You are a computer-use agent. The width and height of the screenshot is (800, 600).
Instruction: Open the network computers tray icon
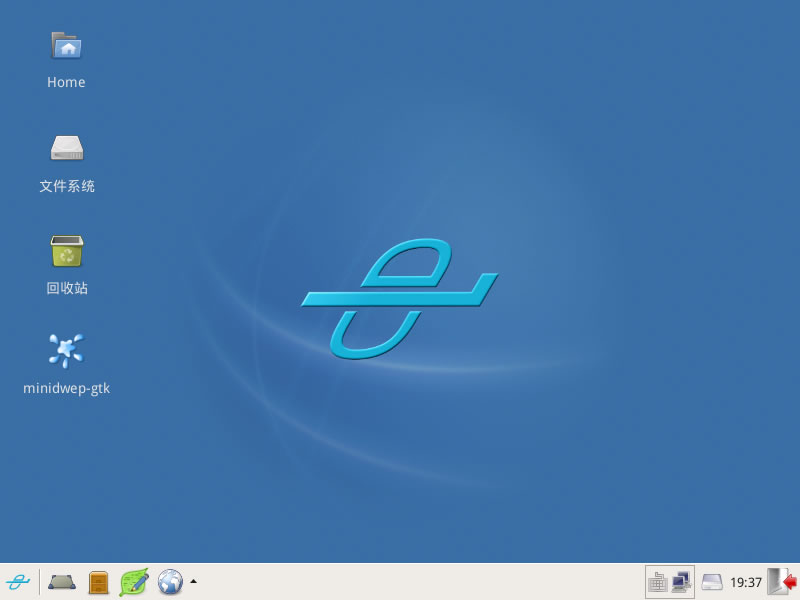pyautogui.click(x=681, y=582)
